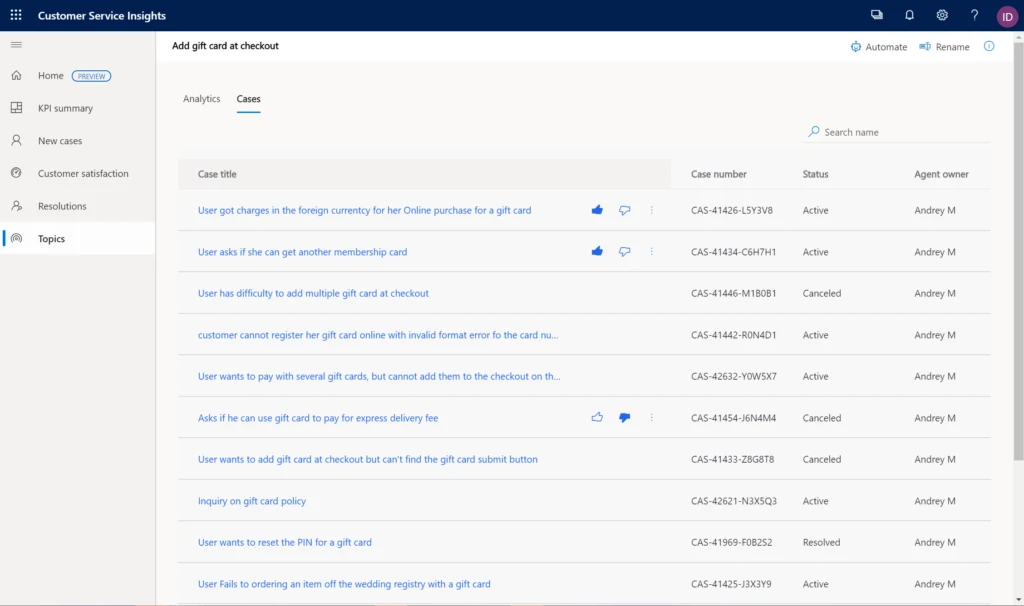This screenshot has width=1024, height=606.
Task: Open the Microsoft 365 app launcher grid
Action: [x=15, y=15]
